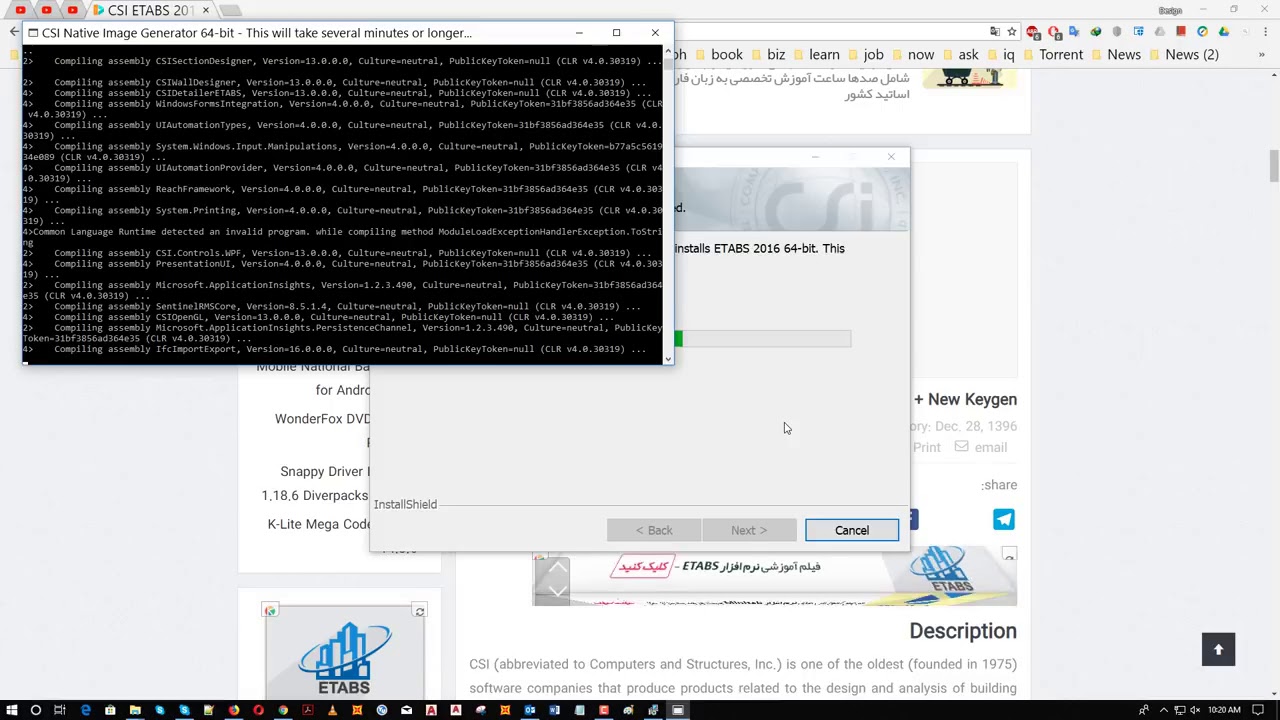
Task: Open Firefox from the taskbar
Action: click(234, 710)
